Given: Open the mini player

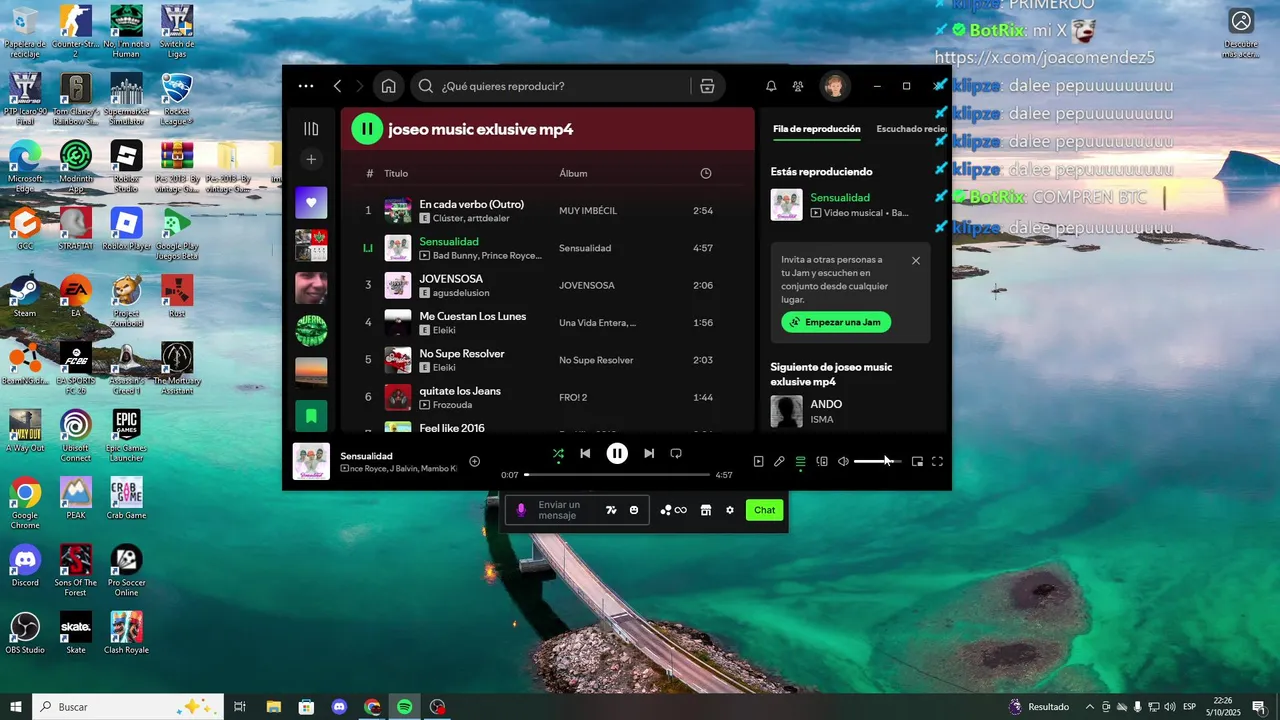Looking at the screenshot, I should [x=917, y=461].
